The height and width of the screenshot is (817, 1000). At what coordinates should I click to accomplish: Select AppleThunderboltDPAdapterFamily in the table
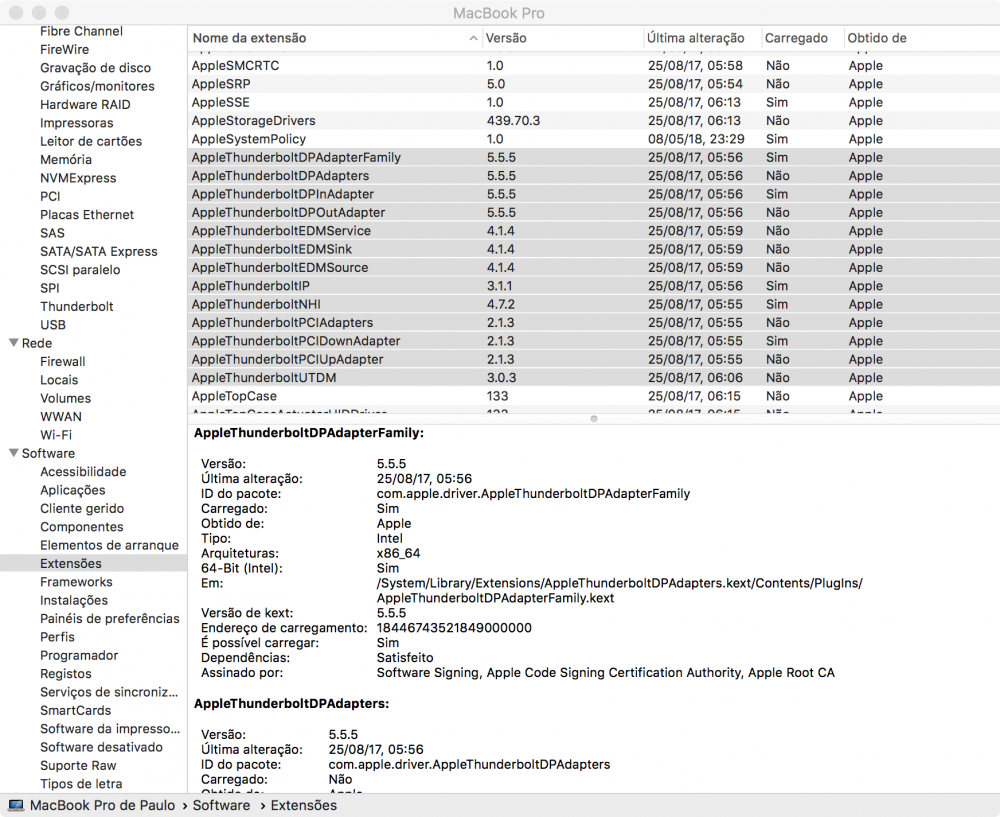point(594,158)
